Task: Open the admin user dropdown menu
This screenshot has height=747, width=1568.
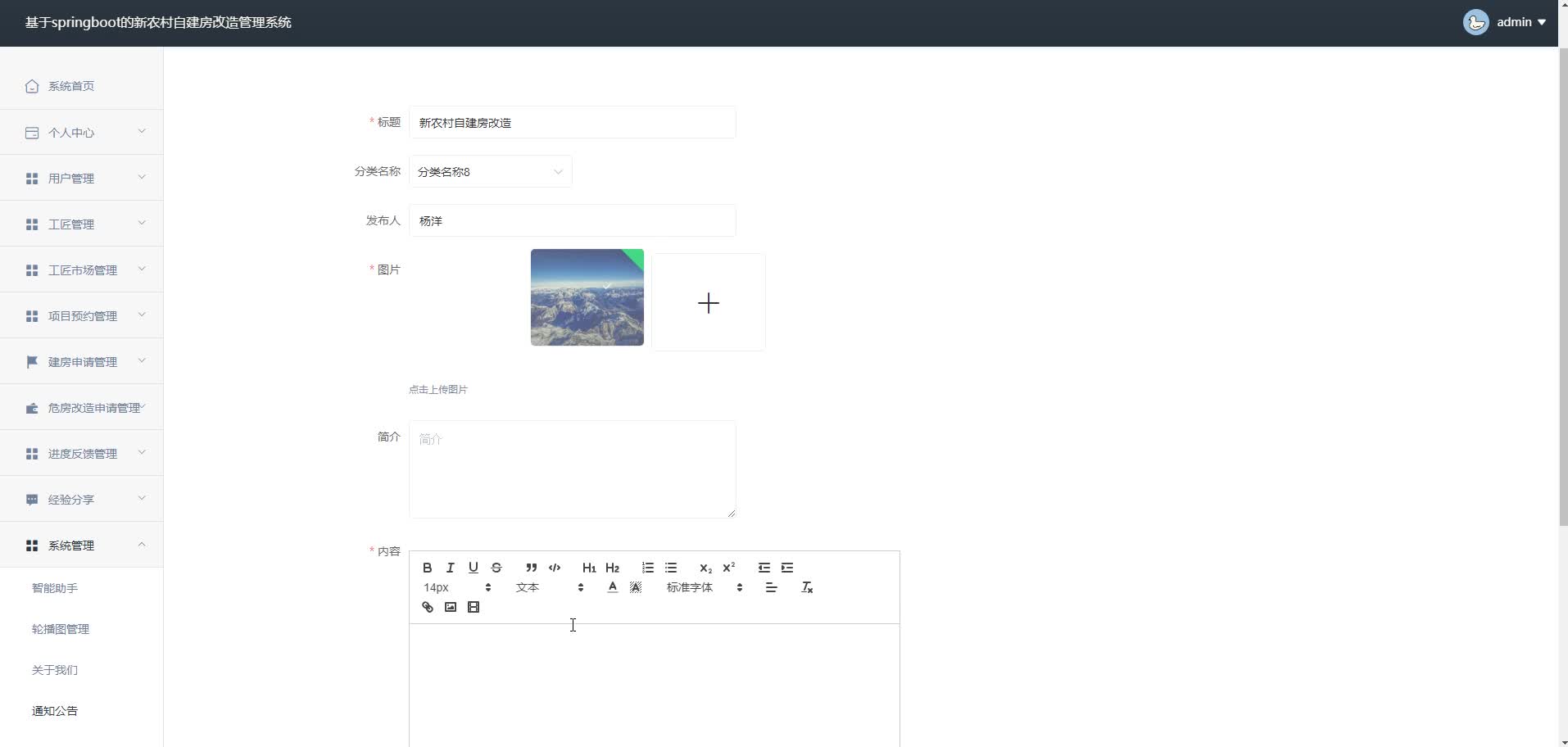Action: (x=1520, y=22)
